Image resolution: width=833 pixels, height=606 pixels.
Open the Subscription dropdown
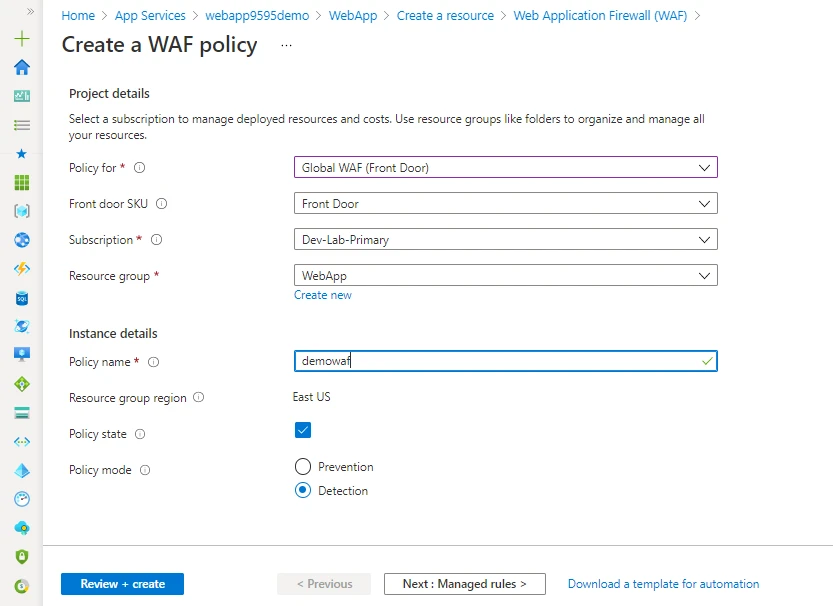(505, 239)
